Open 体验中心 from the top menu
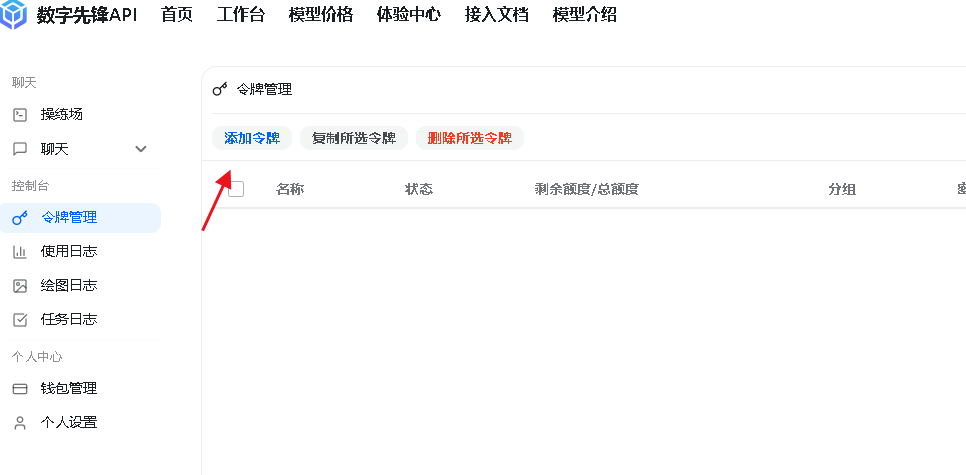The image size is (966, 475). coord(408,15)
